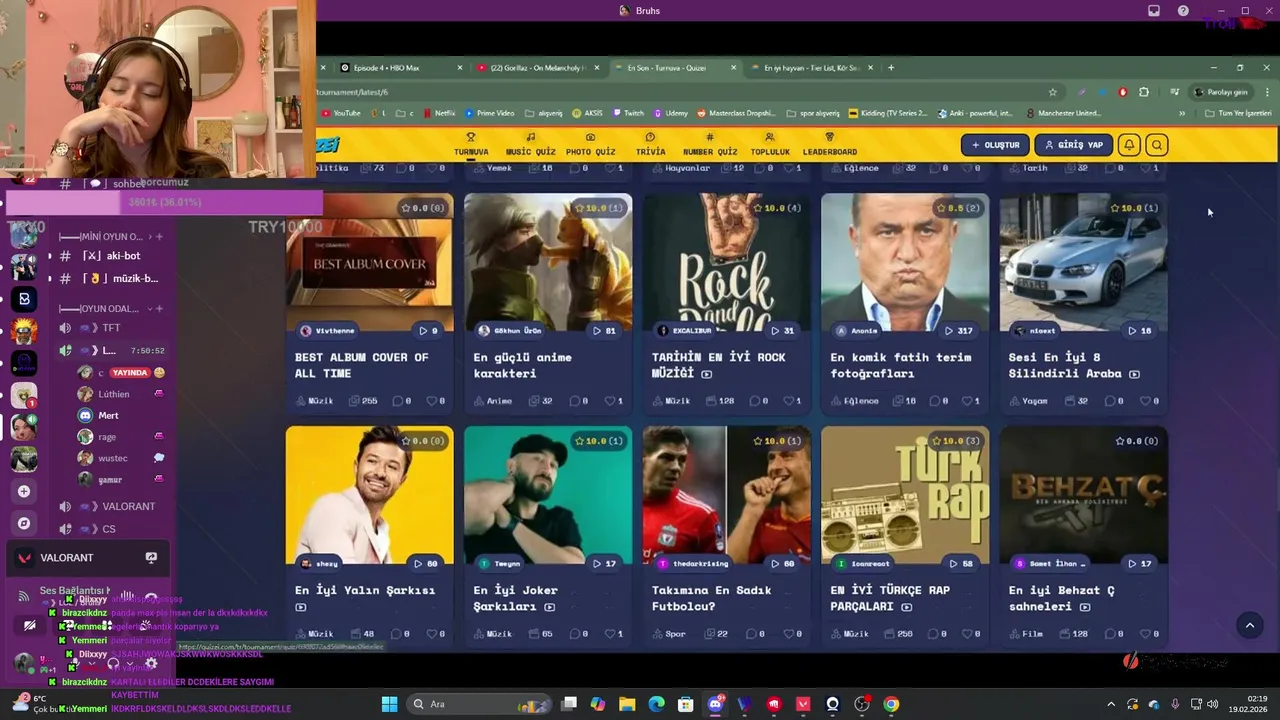Open En İyi Joker Şarkıları title
This screenshot has height=720, width=1280.
tap(516, 598)
